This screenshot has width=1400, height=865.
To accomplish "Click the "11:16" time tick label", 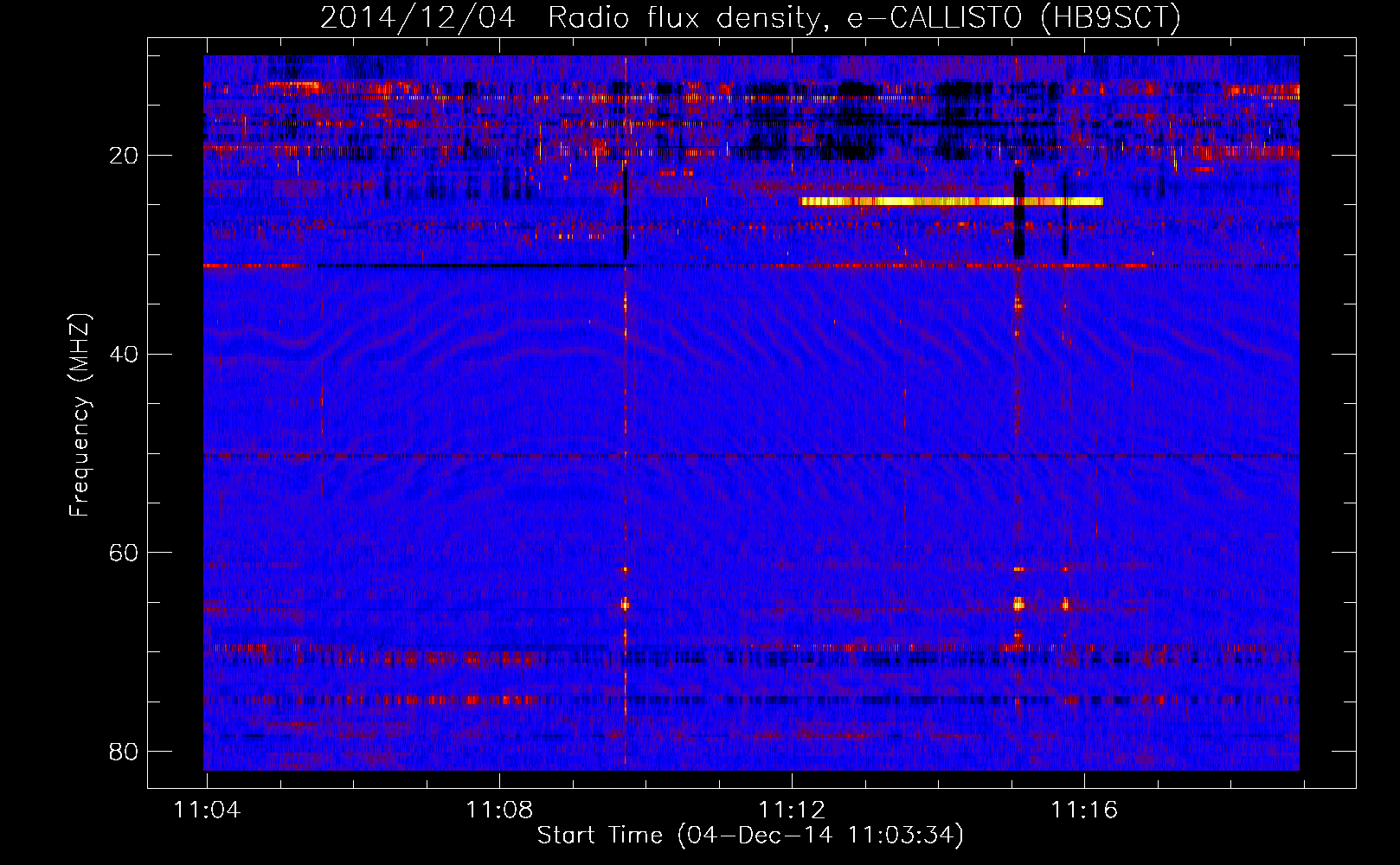I will pos(1084,811).
